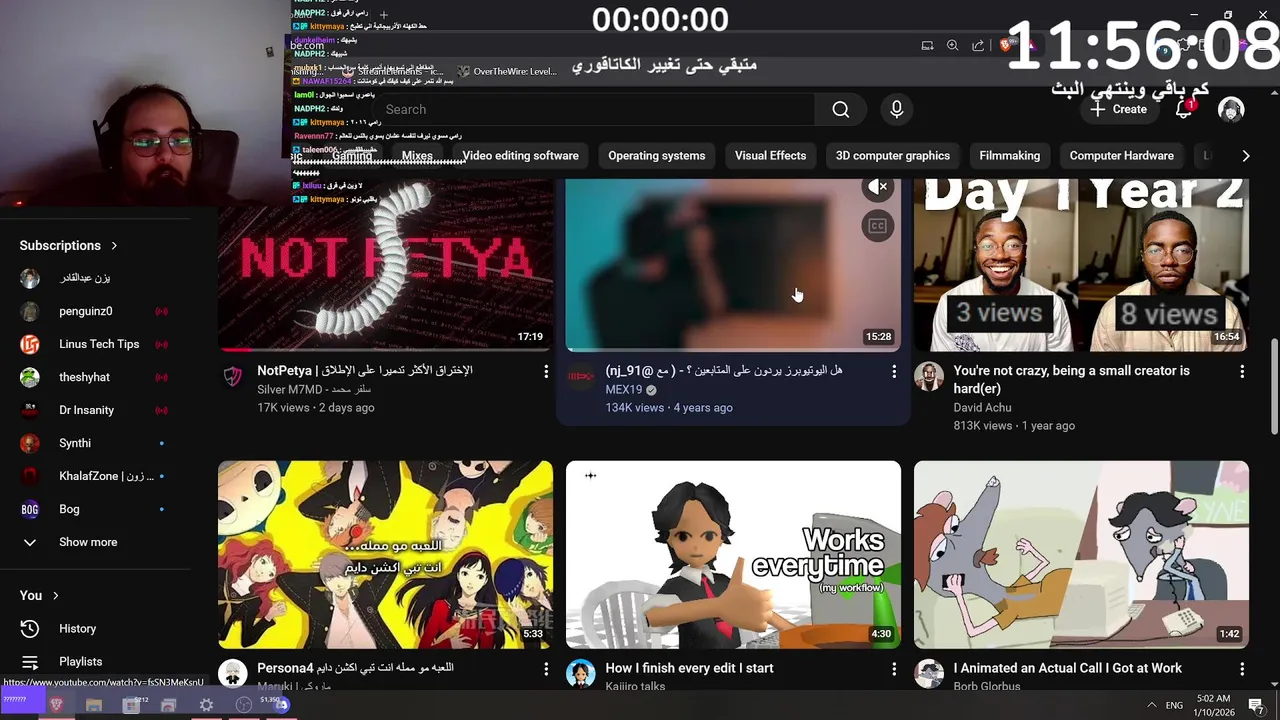This screenshot has width=1280, height=720.
Task: Open the KhalafZone subscription
Action: point(96,476)
